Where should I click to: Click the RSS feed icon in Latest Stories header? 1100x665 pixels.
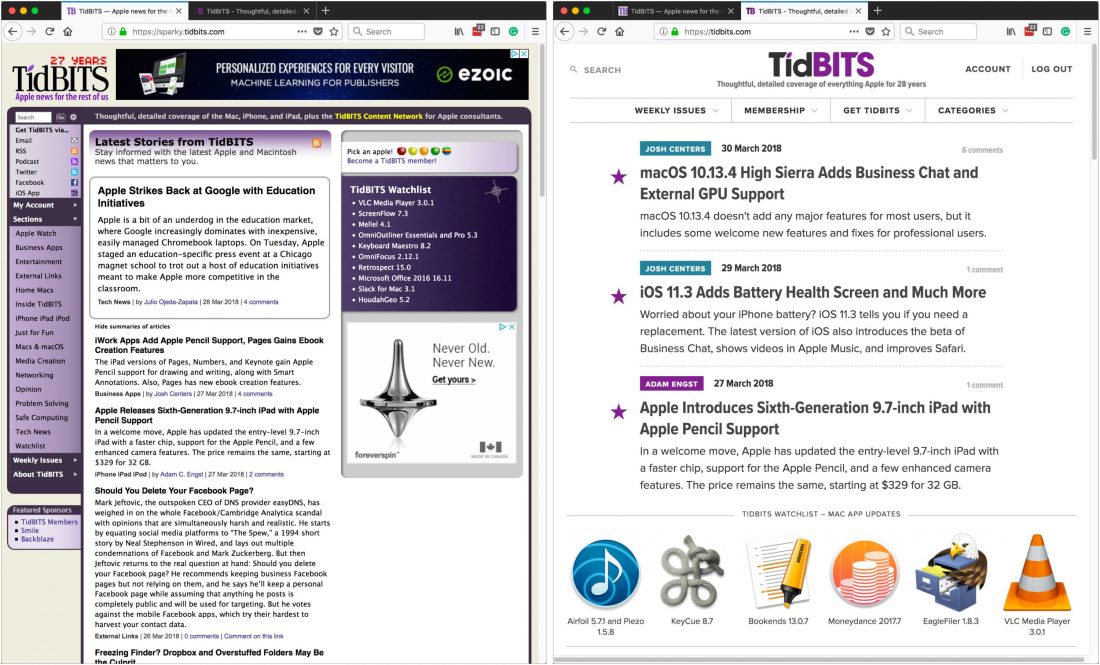click(x=317, y=144)
